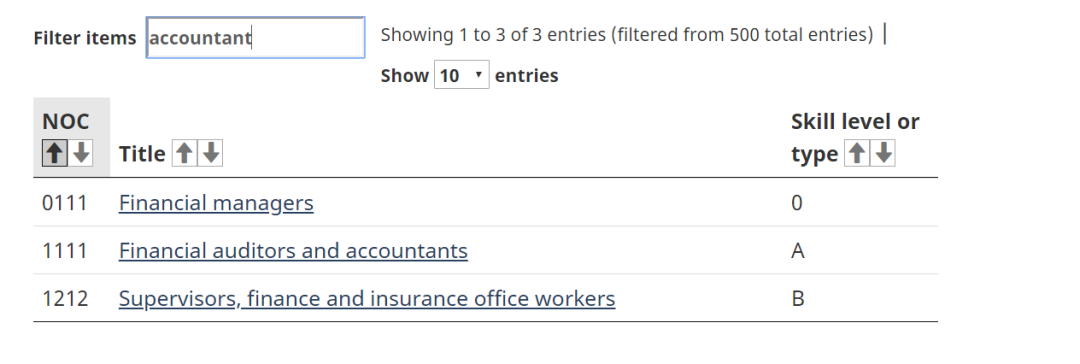Focus the Filter items text field
This screenshot has height=364, width=1080.
click(256, 37)
